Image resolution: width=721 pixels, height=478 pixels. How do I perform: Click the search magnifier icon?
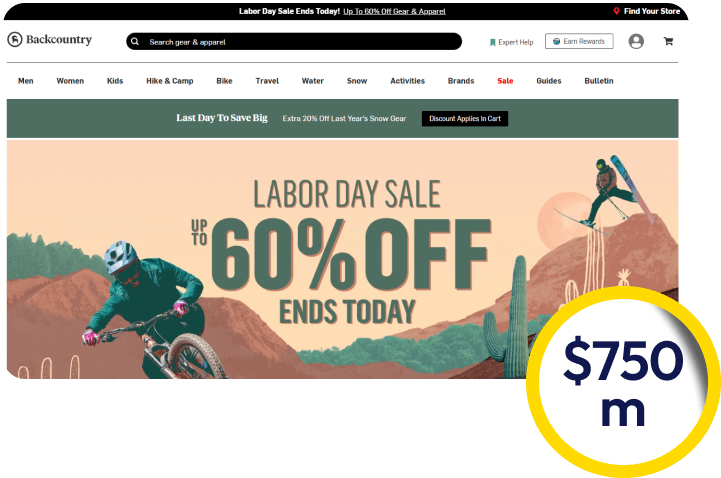135,41
